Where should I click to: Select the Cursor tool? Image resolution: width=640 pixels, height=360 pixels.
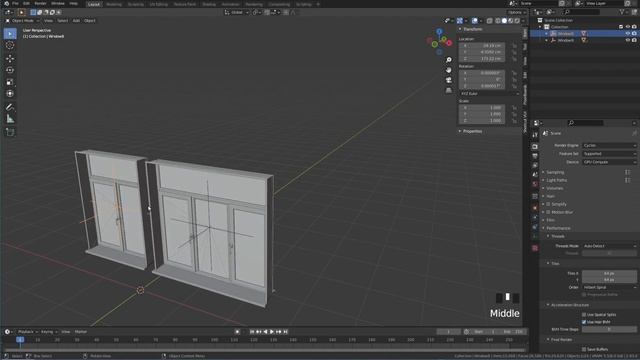(x=10, y=46)
